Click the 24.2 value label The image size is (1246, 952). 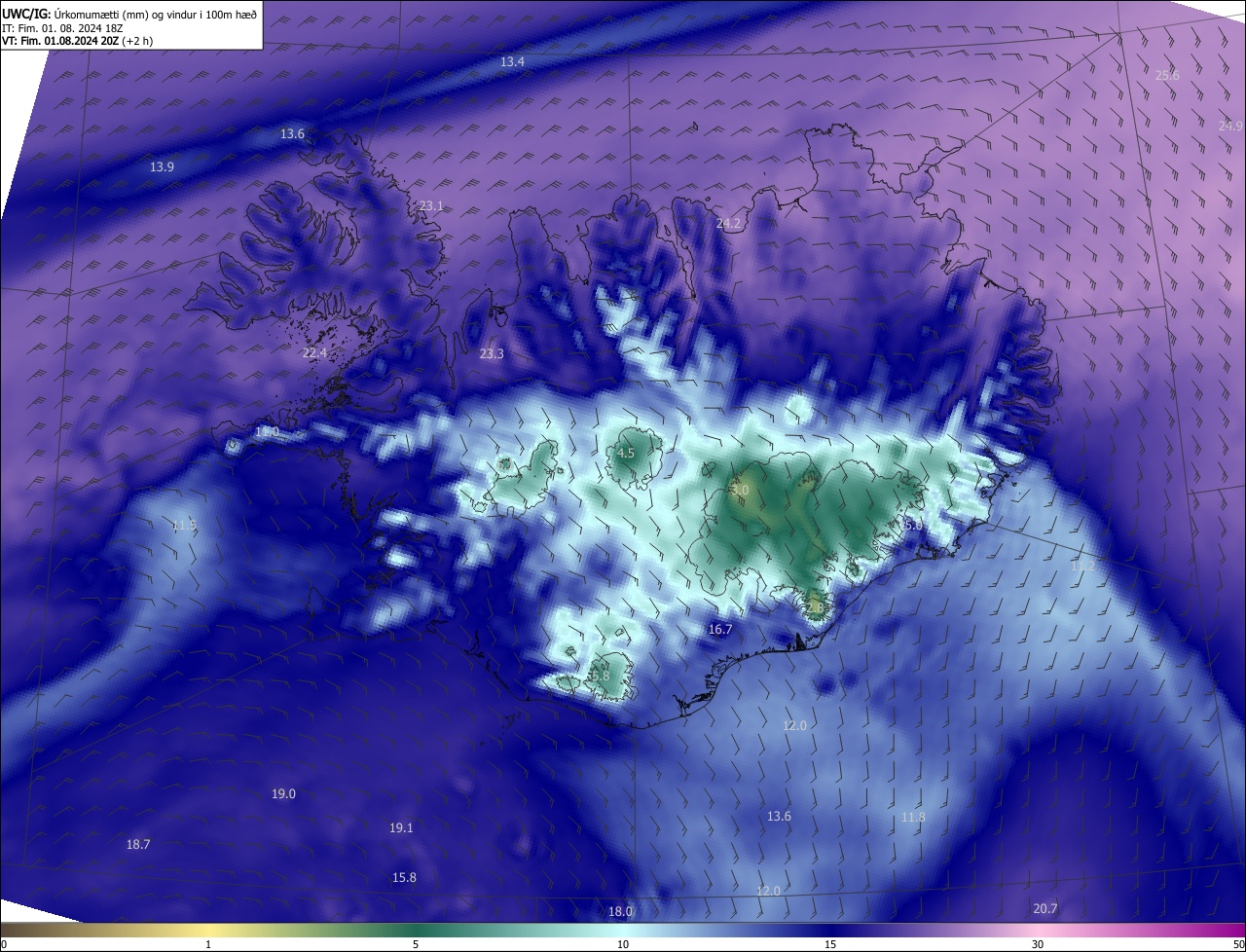point(728,223)
